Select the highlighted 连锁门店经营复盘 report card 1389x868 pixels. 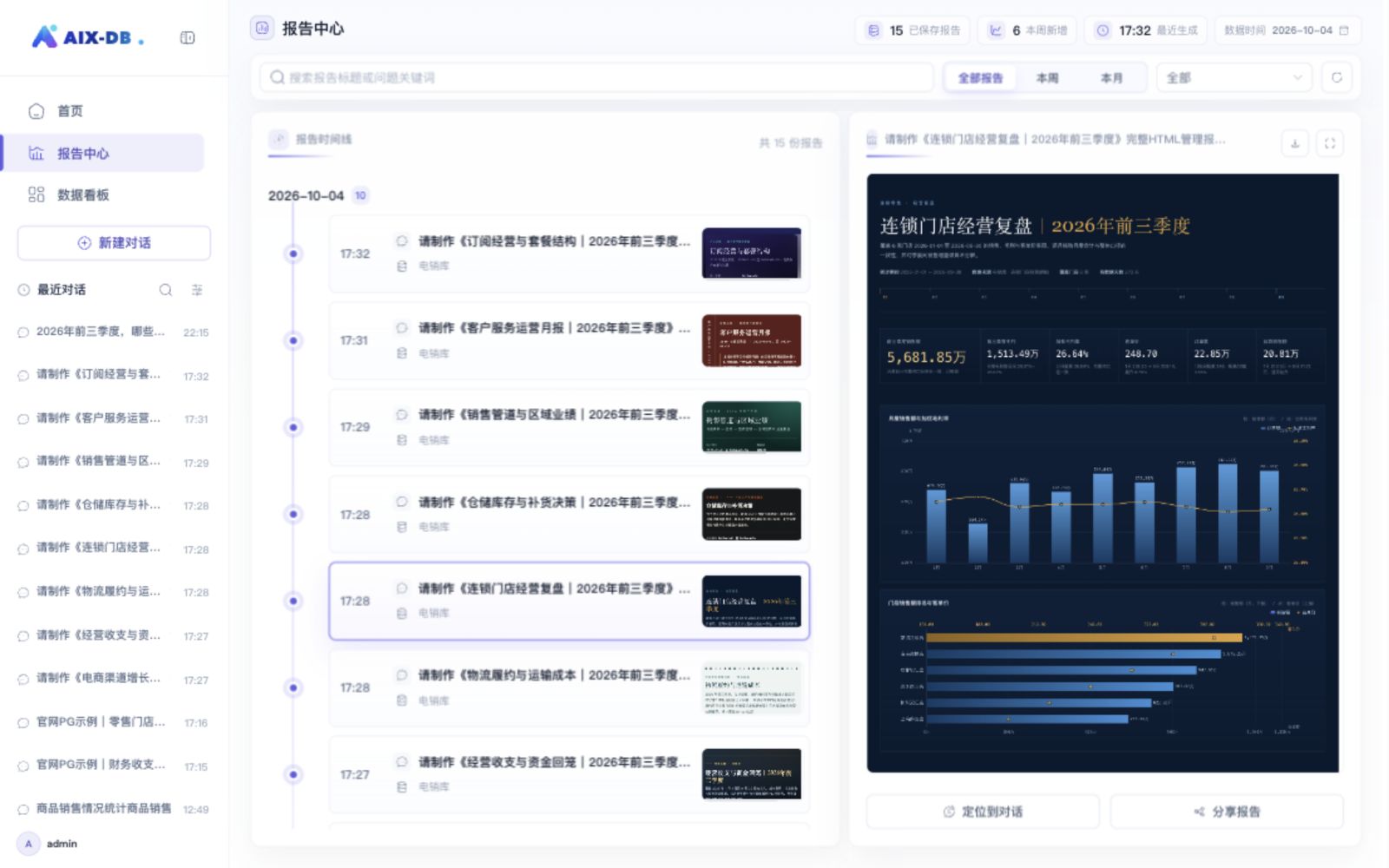(x=569, y=601)
